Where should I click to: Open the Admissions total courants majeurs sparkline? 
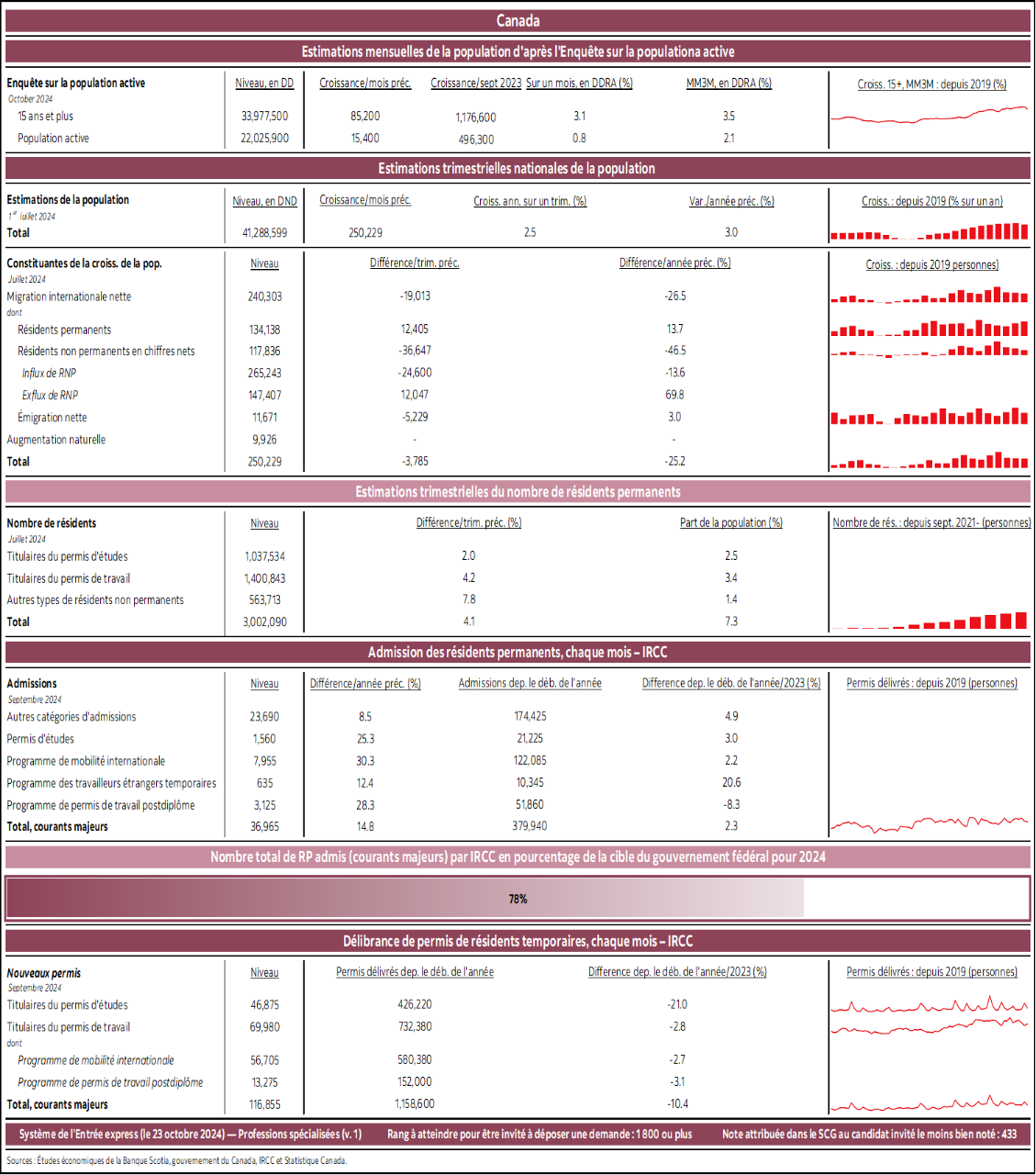pos(929,824)
